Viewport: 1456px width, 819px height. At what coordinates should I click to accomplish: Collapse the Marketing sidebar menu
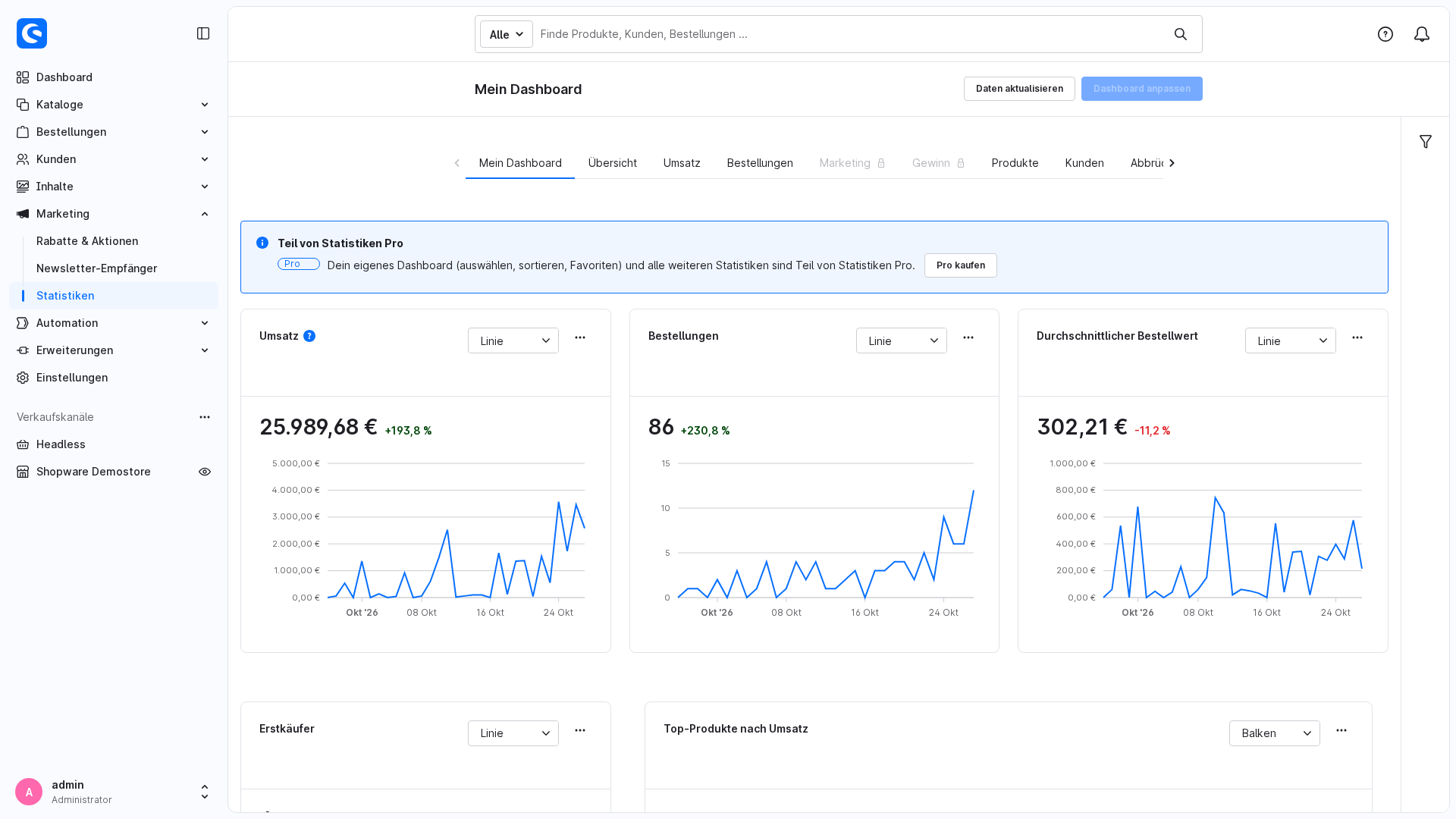click(x=114, y=214)
